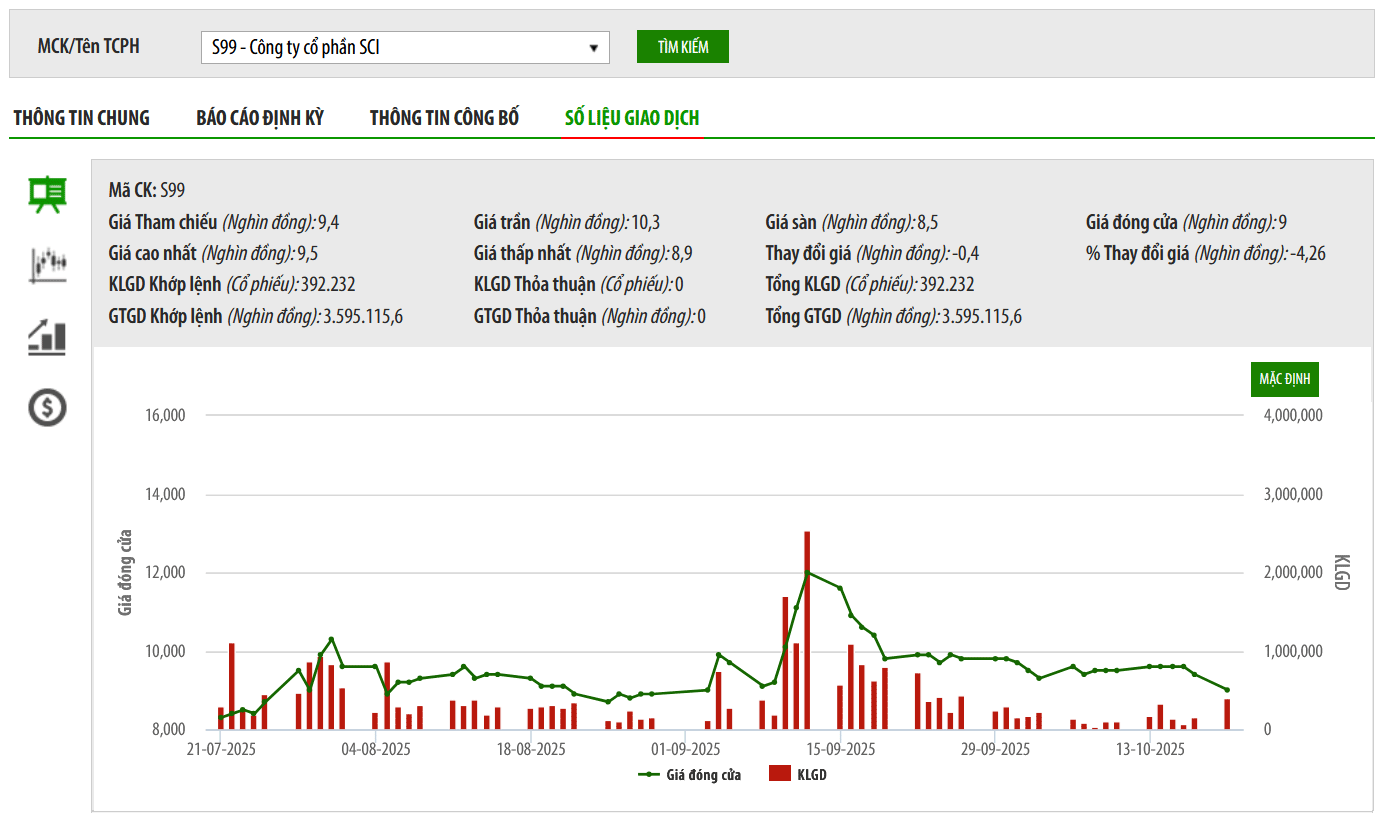The image size is (1377, 813).
Task: Click the red KLGD legend color square
Action: [x=780, y=775]
